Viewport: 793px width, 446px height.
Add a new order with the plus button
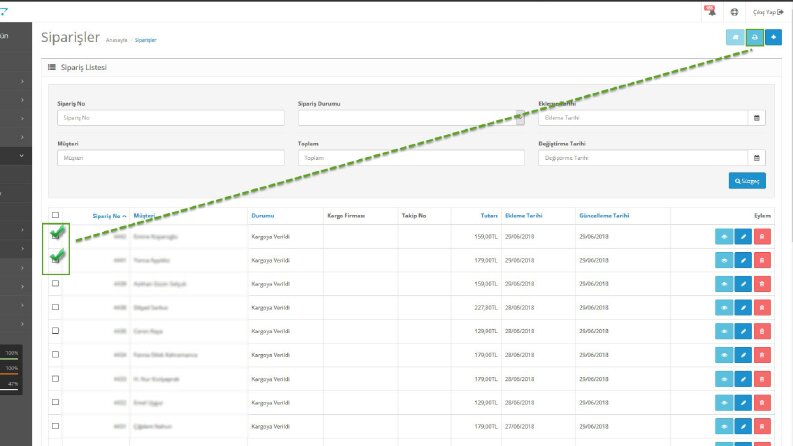pyautogui.click(x=773, y=37)
